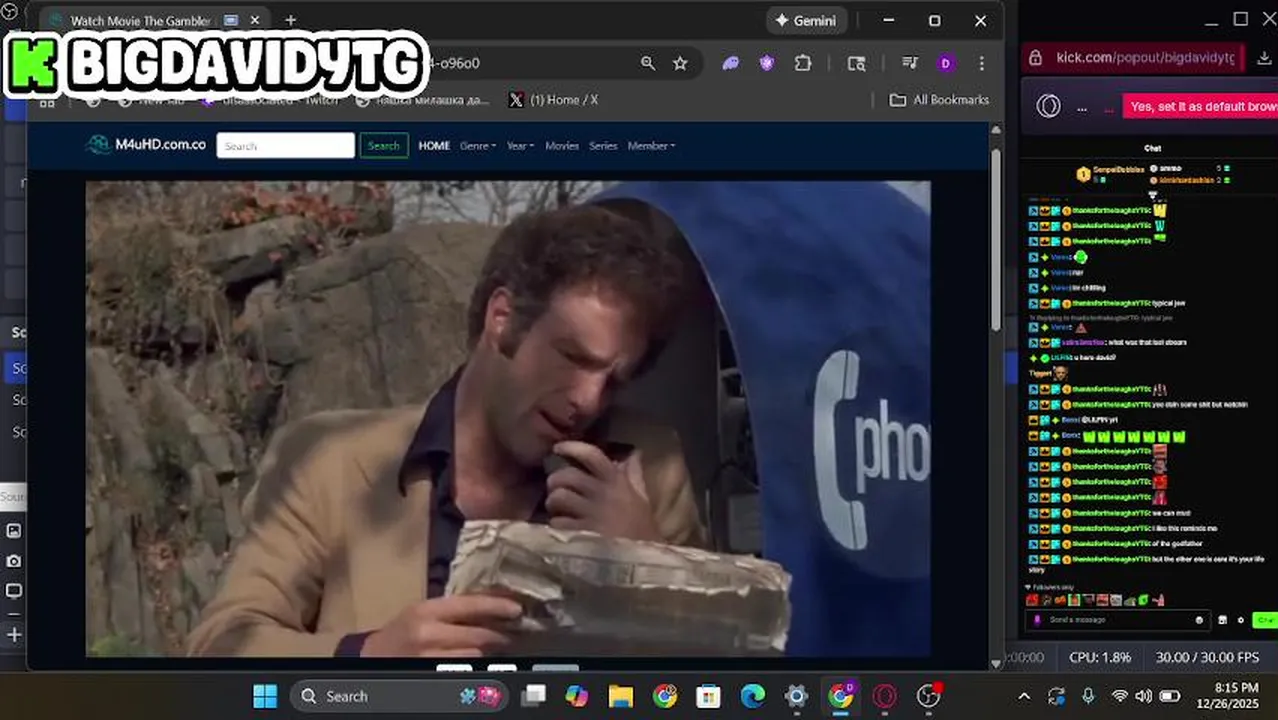Viewport: 1278px width, 720px height.
Task: Click the Opera logo in default browser prompt
Action: pyautogui.click(x=1048, y=106)
